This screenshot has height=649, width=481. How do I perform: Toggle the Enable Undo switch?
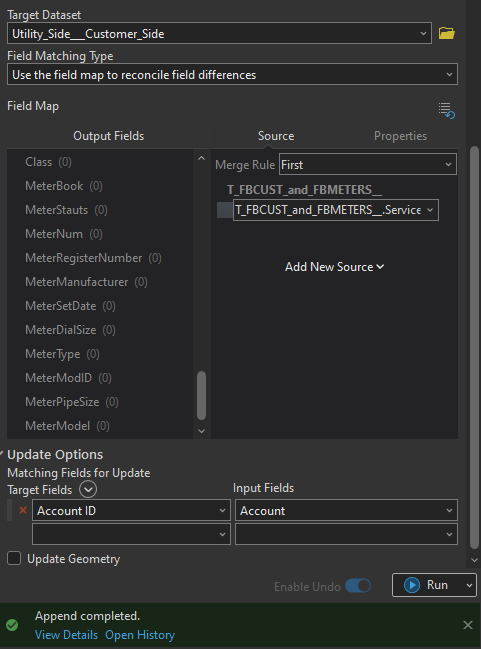[x=358, y=586]
